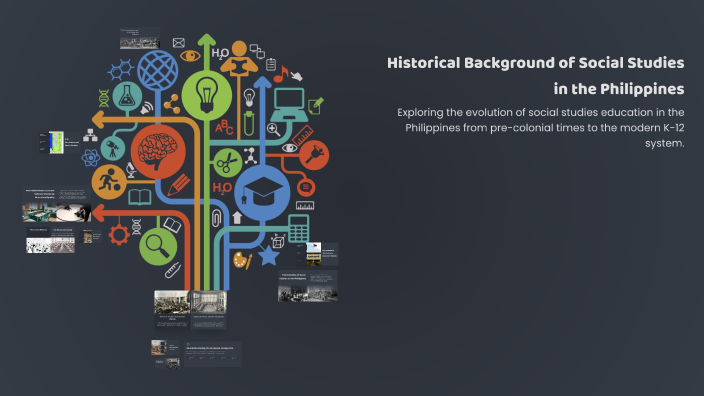Select the red brain circle icon
The width and height of the screenshot is (704, 396).
(158, 152)
